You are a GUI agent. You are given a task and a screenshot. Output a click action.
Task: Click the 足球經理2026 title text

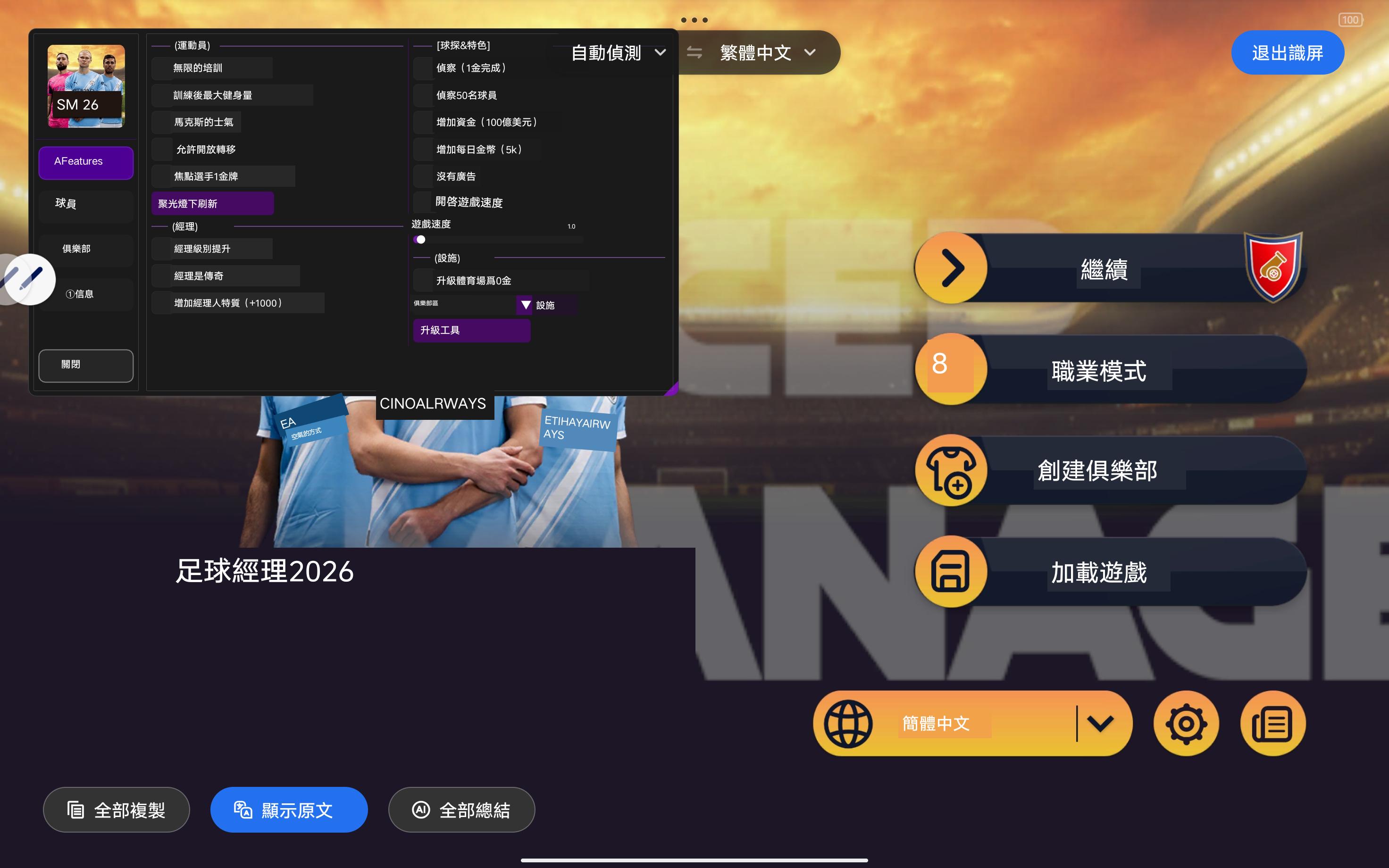point(265,571)
